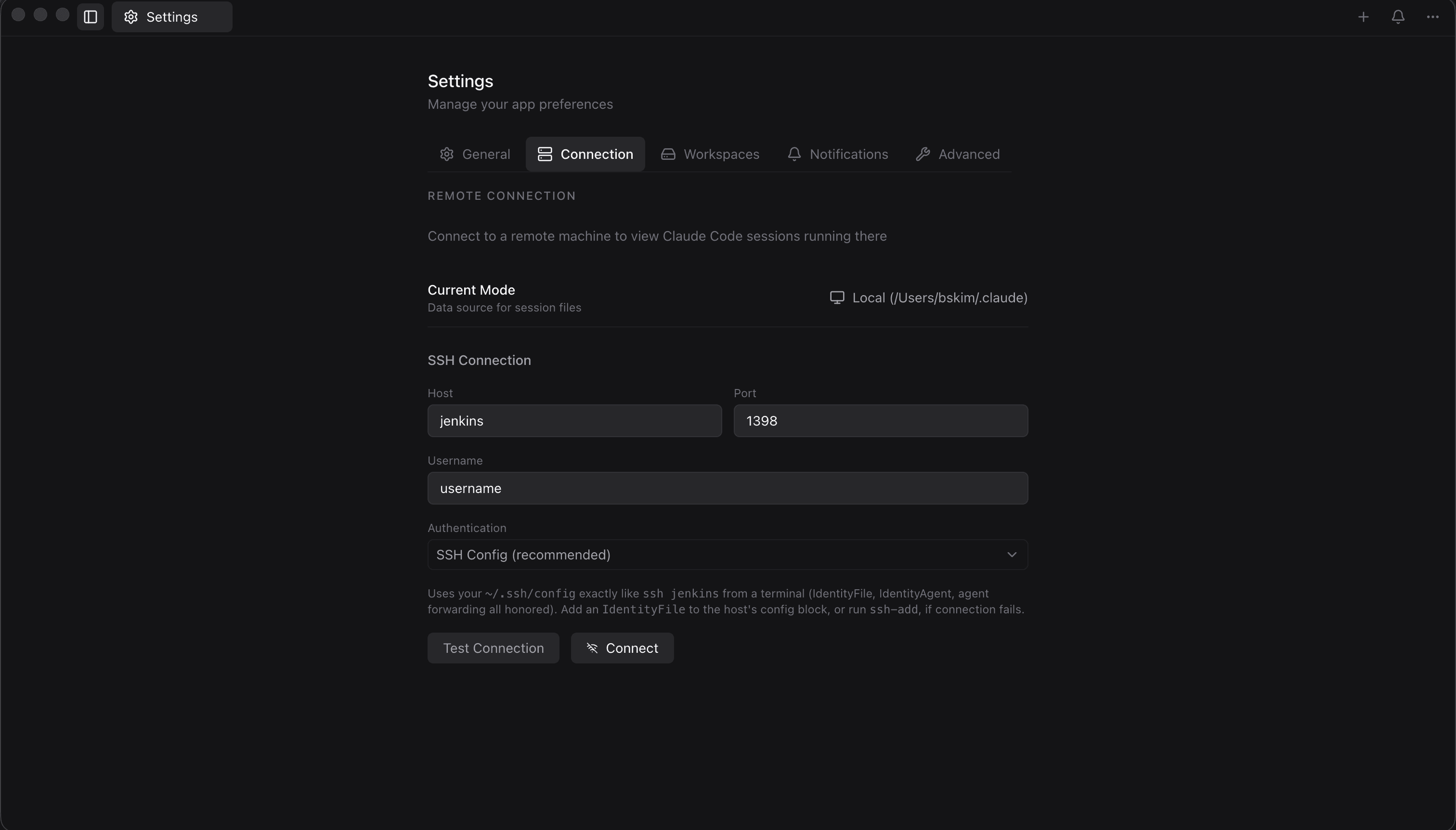Switch to the General tab
The image size is (1456, 830).
(x=474, y=154)
